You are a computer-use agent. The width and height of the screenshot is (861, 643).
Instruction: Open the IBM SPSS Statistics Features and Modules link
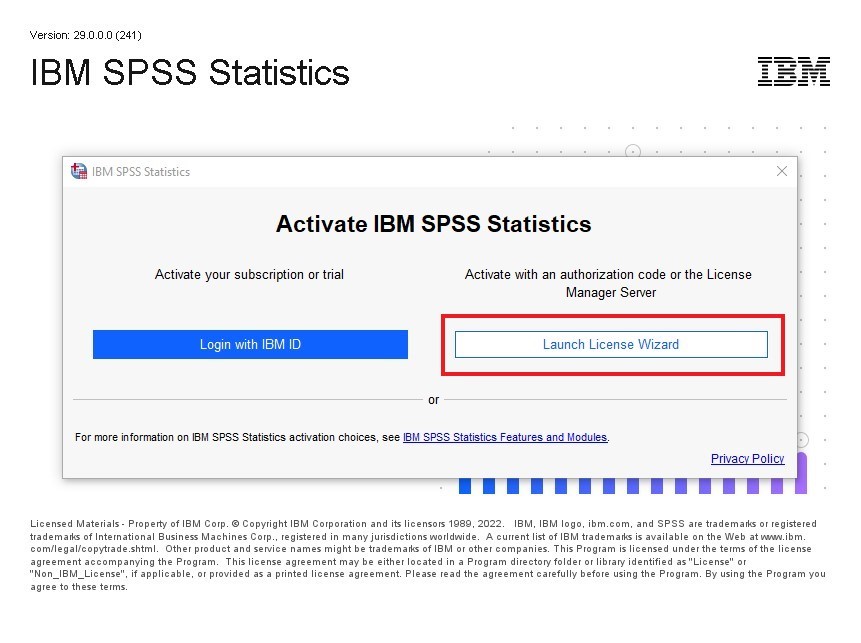[505, 437]
